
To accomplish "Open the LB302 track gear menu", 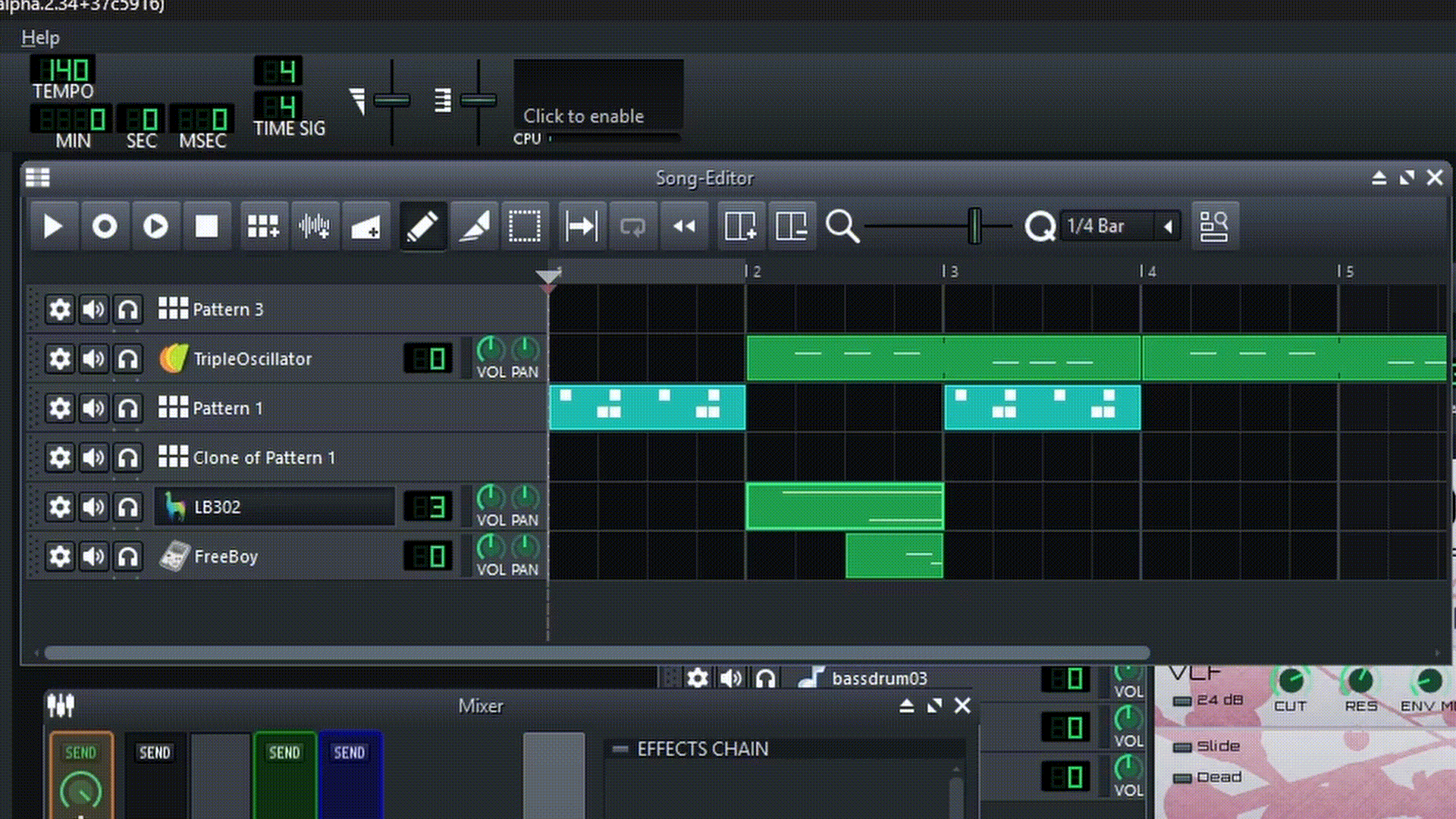I will 59,507.
